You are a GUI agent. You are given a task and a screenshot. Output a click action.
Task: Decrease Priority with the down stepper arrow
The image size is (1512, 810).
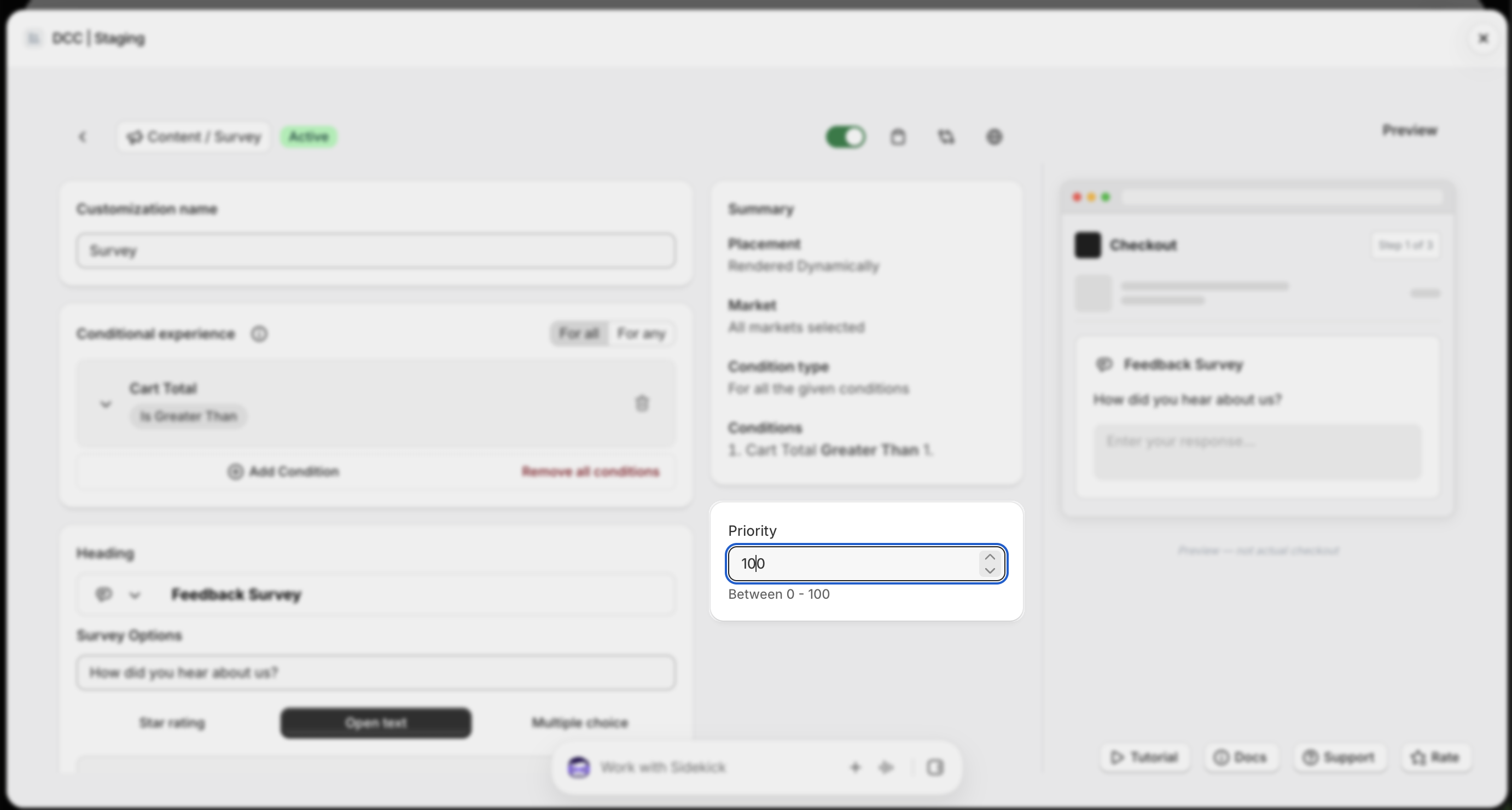(990, 571)
